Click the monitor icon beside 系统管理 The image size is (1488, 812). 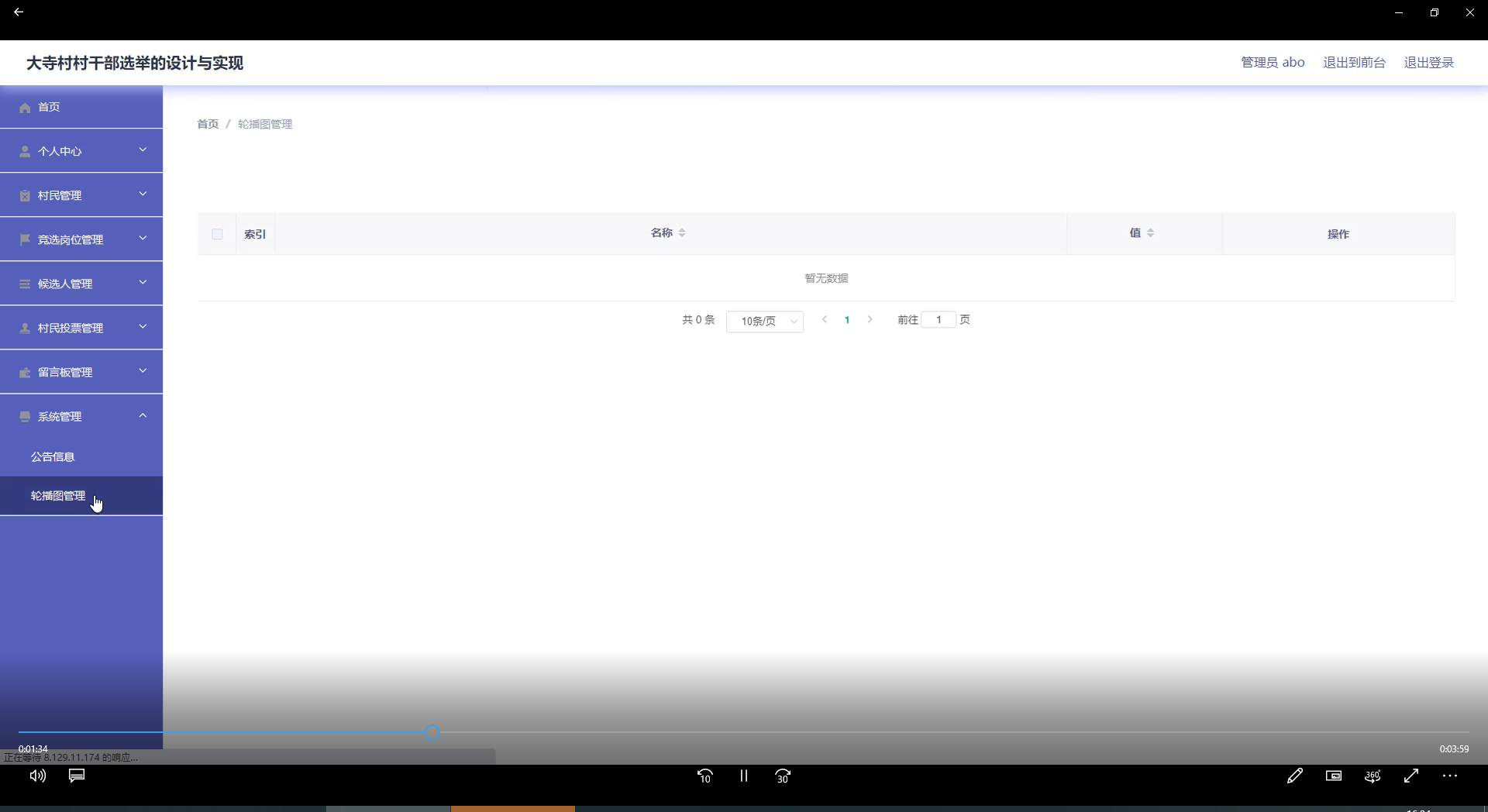(25, 416)
